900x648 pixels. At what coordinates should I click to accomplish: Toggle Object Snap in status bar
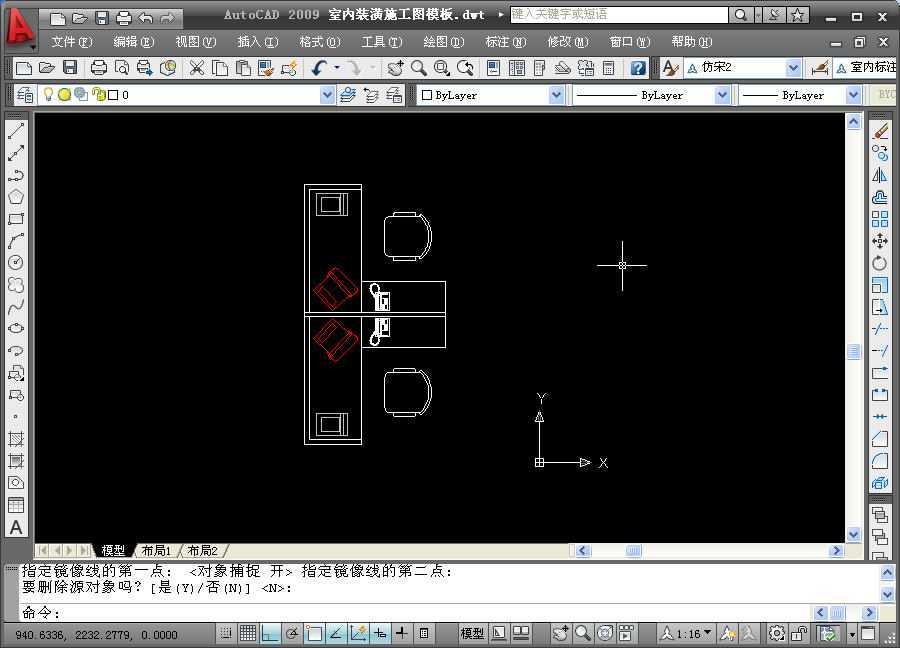coord(314,633)
